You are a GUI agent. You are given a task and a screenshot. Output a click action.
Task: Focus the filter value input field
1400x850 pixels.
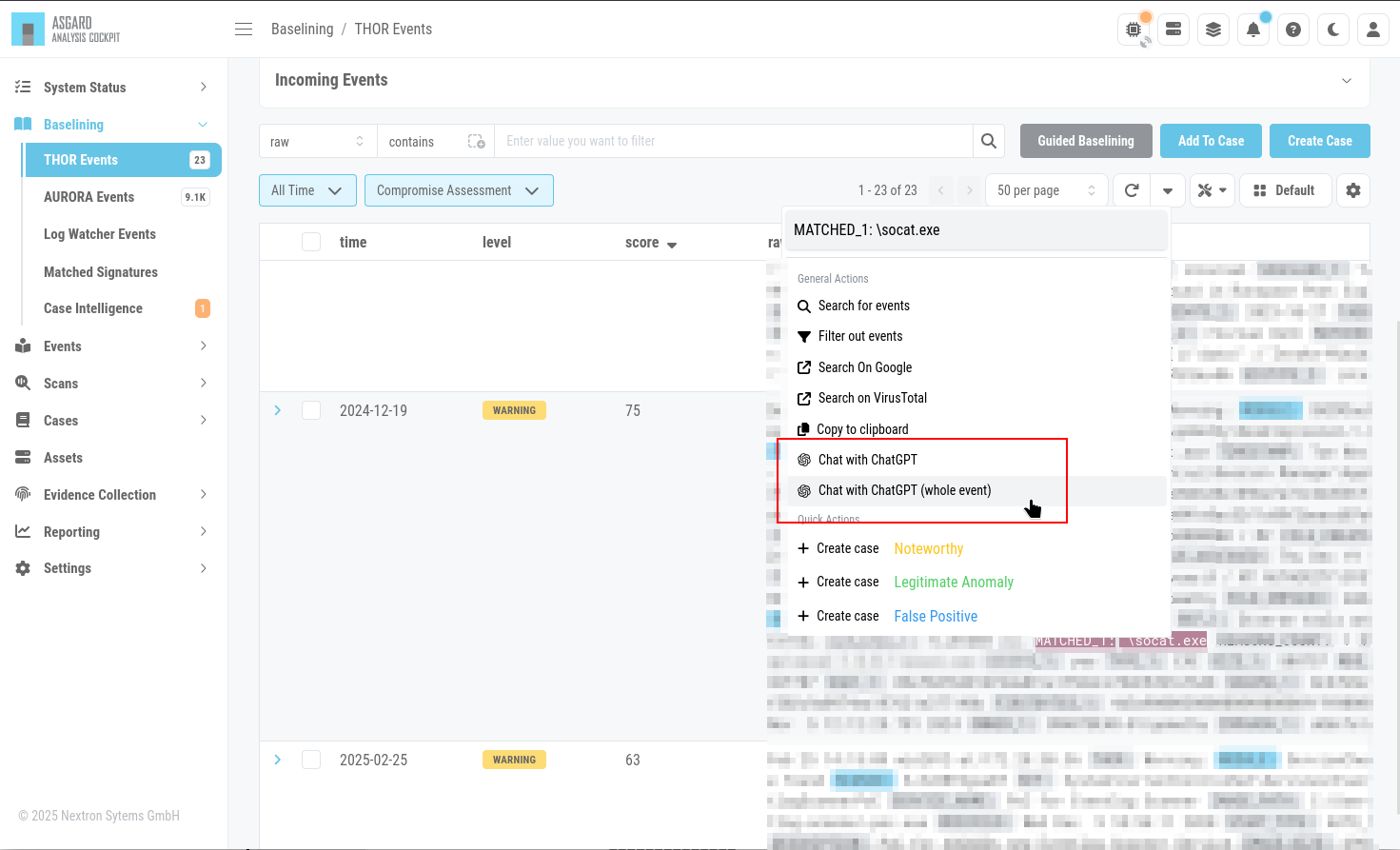pyautogui.click(x=734, y=141)
